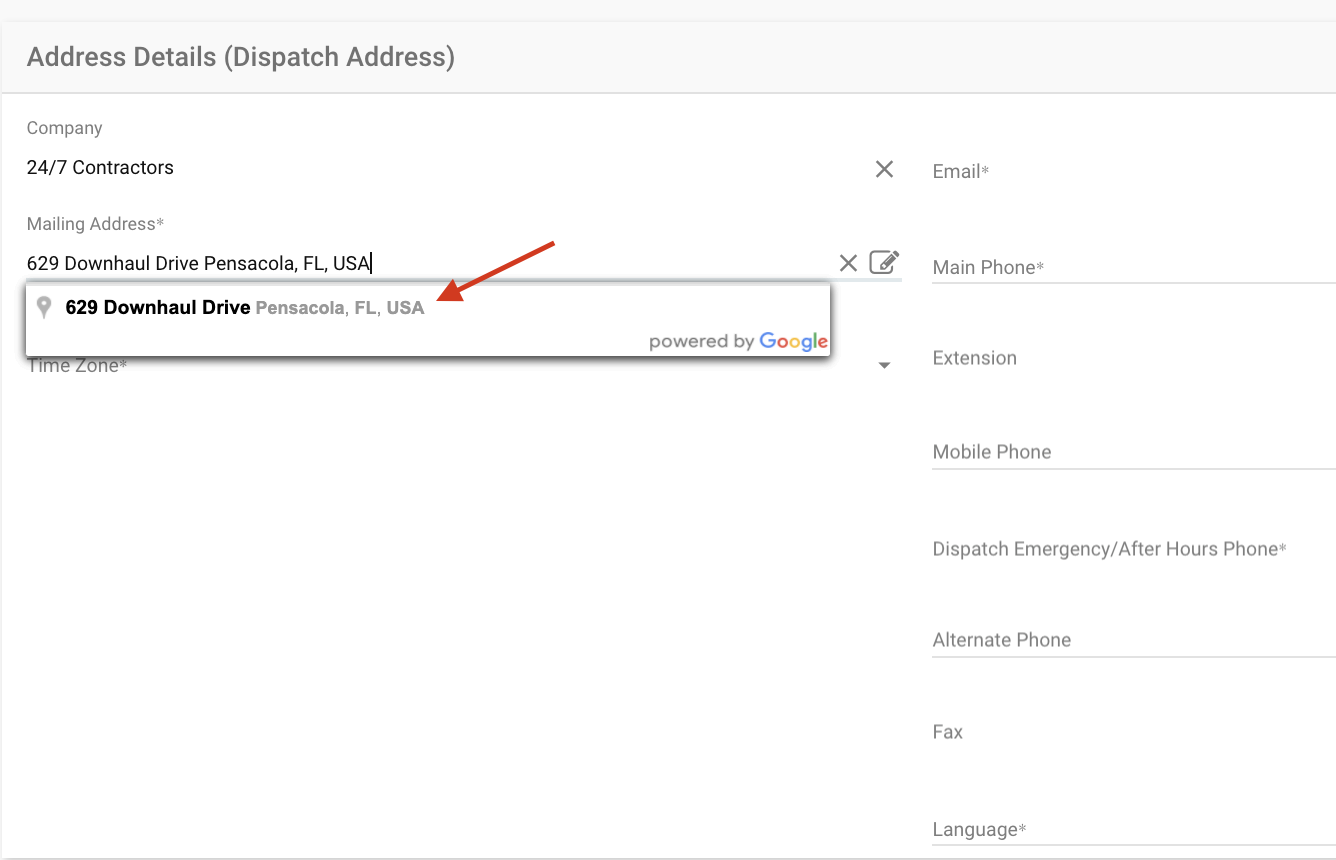Focus the Extension field

coord(1130,359)
